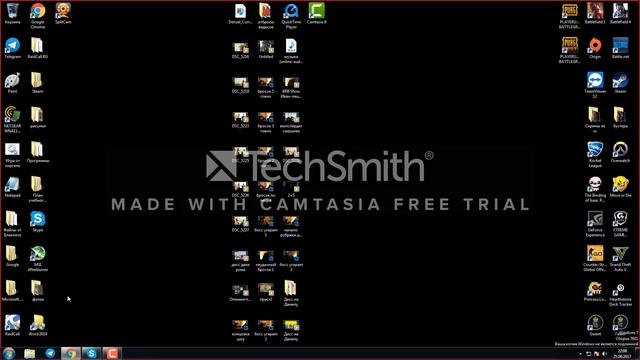Select the DSC_5227 video thumbnail
This screenshot has height=360, width=640.
[240, 224]
